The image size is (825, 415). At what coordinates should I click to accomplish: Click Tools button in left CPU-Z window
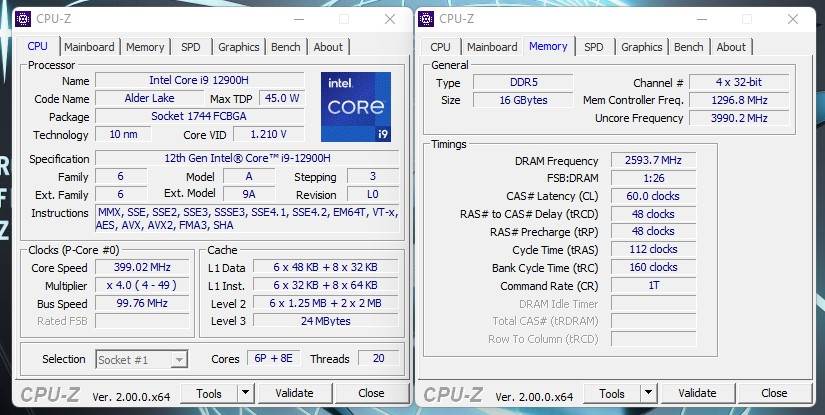pos(209,393)
